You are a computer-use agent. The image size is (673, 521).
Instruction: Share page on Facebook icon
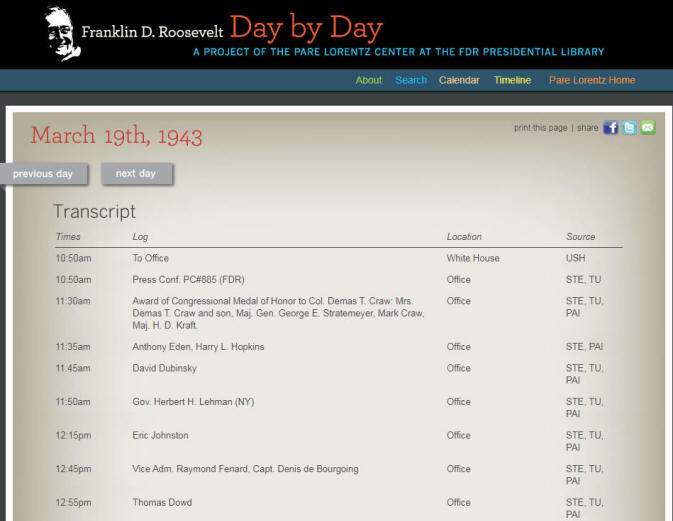tap(611, 128)
